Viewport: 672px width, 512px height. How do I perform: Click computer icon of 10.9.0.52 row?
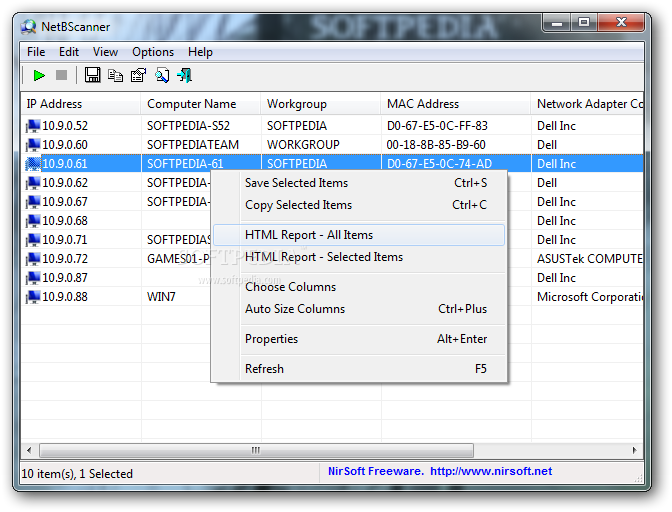coord(33,126)
